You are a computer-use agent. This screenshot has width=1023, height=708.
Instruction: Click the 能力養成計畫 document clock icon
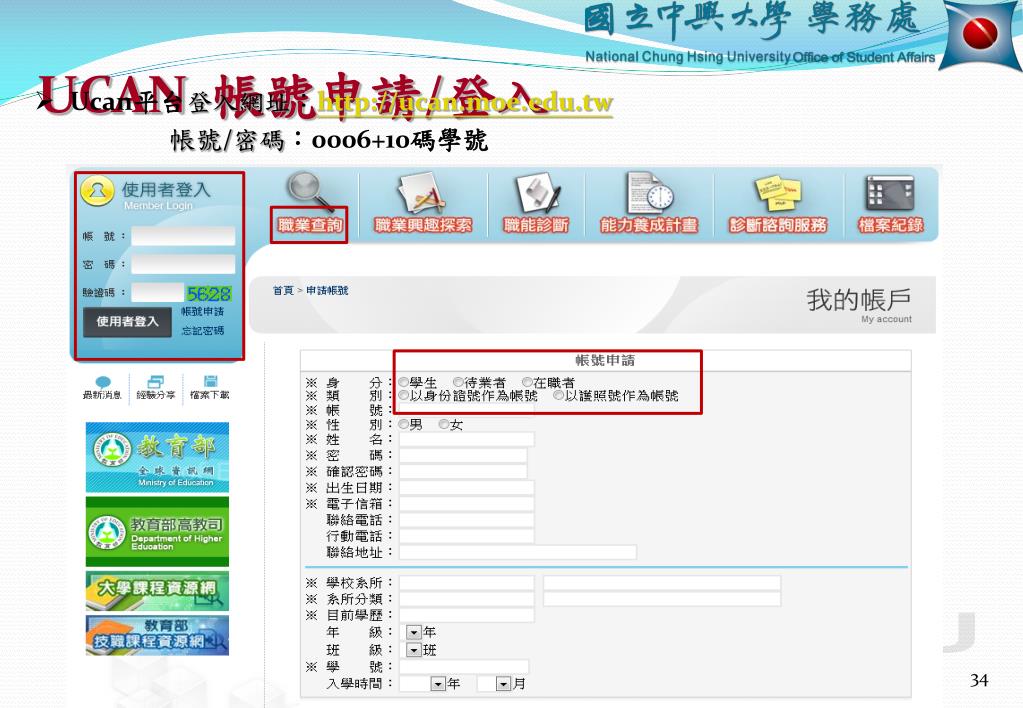tap(650, 193)
